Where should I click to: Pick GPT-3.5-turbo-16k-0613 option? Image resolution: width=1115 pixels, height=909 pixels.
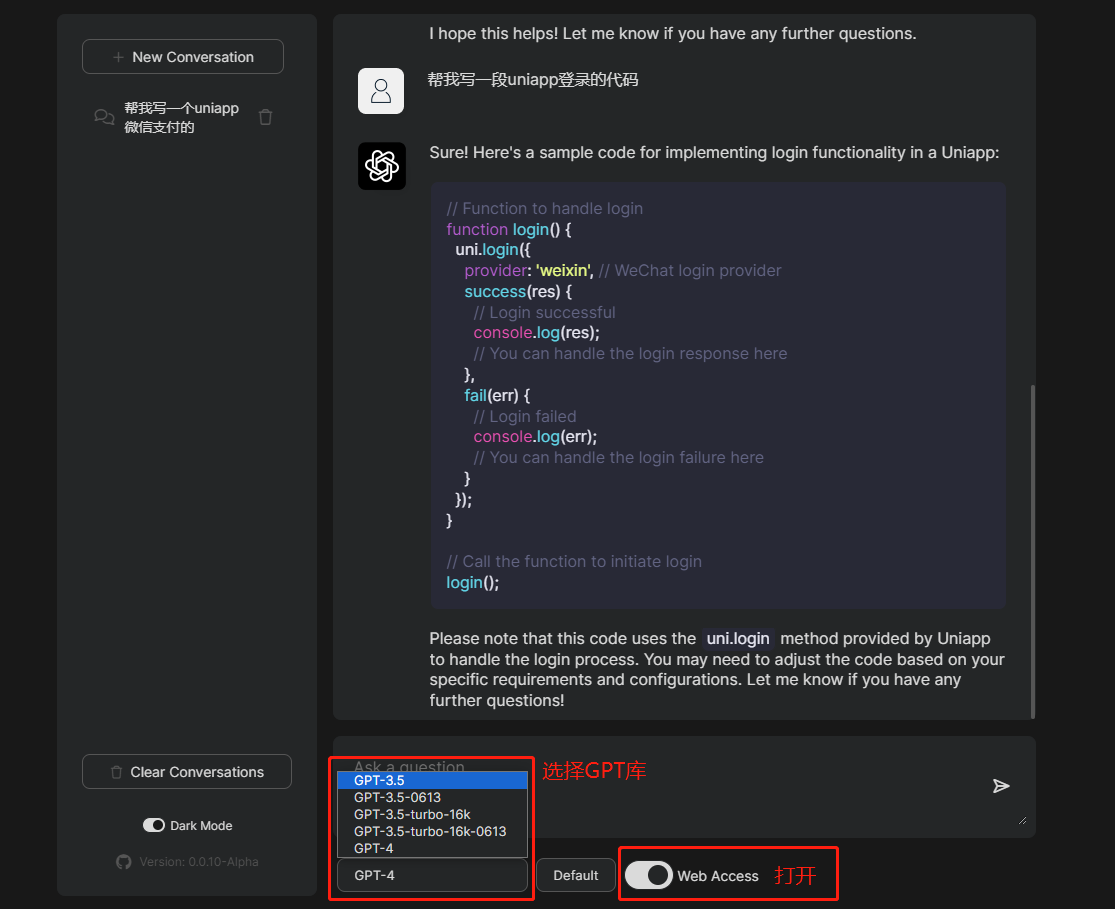pos(432,831)
